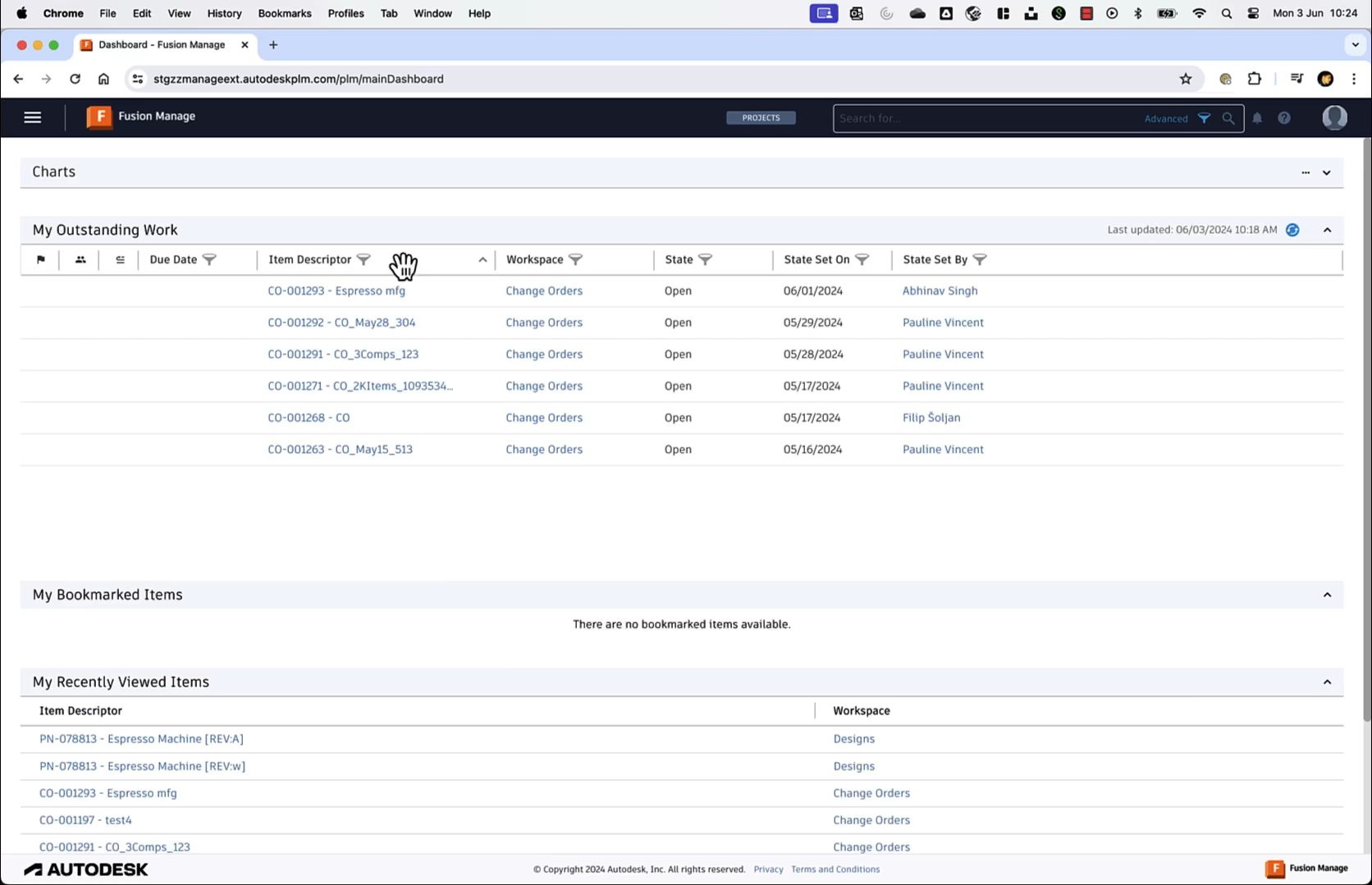The image size is (1372, 885).
Task: Open change order CO-001293 - Espresso mfg
Action: 336,291
